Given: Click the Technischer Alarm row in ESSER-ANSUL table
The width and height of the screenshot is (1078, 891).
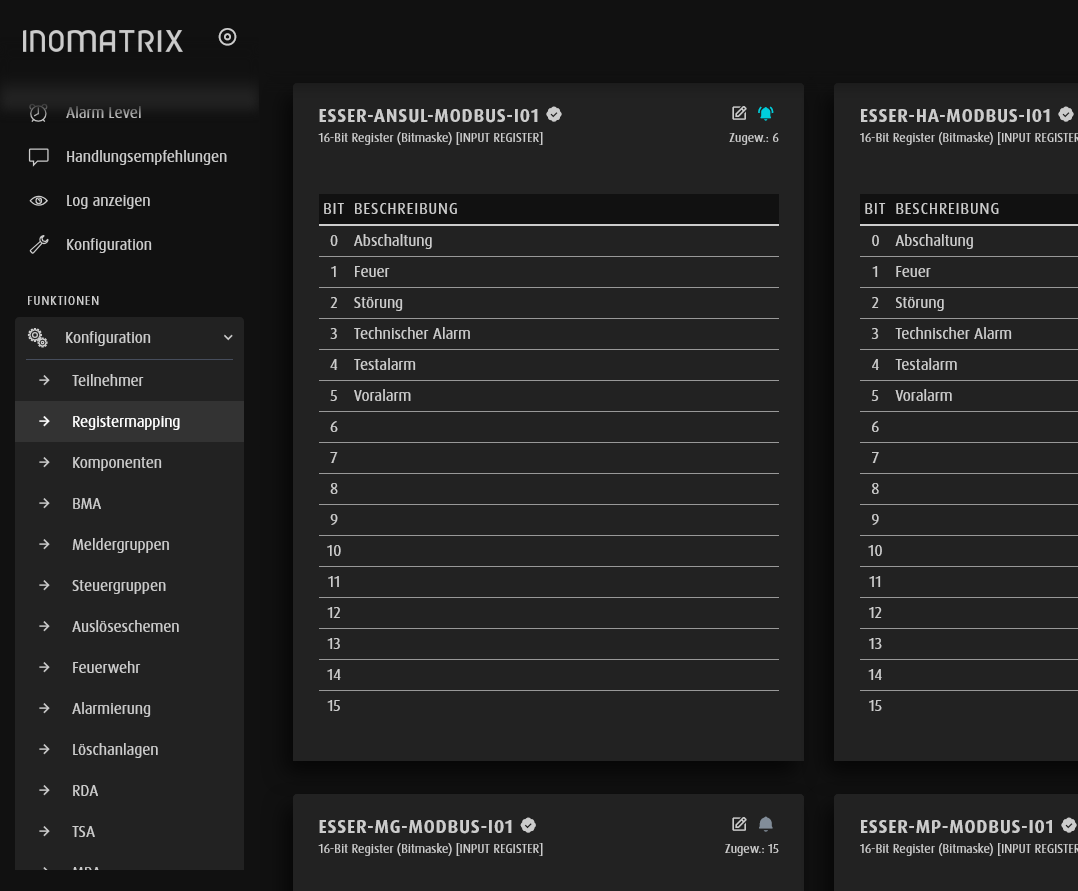Looking at the screenshot, I should coord(412,334).
